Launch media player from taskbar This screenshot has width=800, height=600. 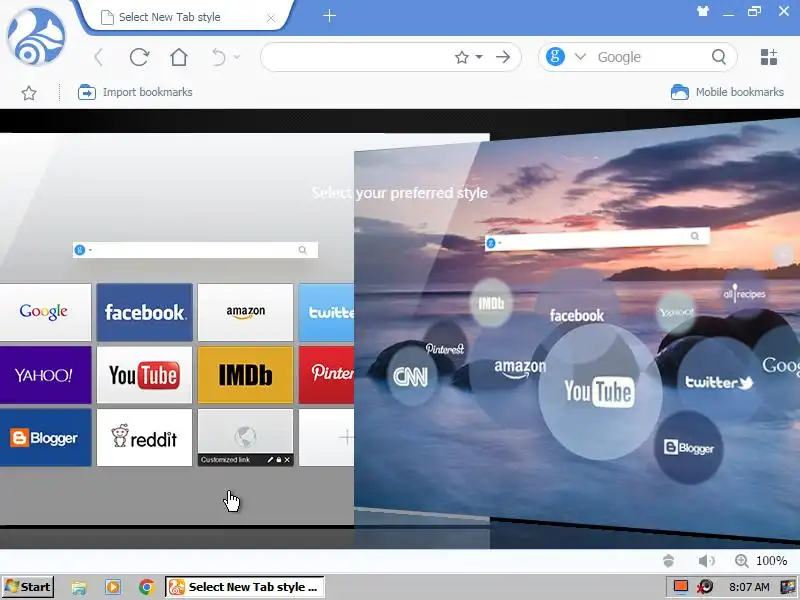113,587
